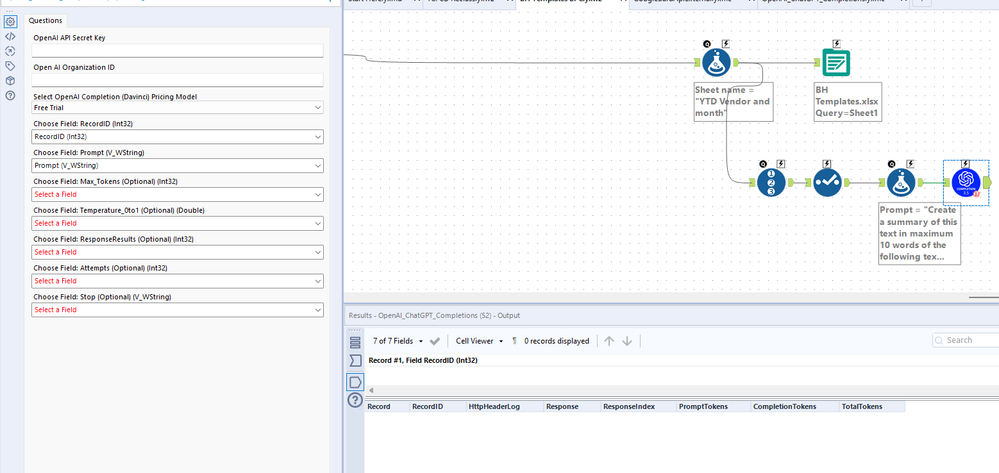Click the 'BH Templates.xlsx Query=Sheet1' annotation
This screenshot has height=473, width=999.
[847, 101]
